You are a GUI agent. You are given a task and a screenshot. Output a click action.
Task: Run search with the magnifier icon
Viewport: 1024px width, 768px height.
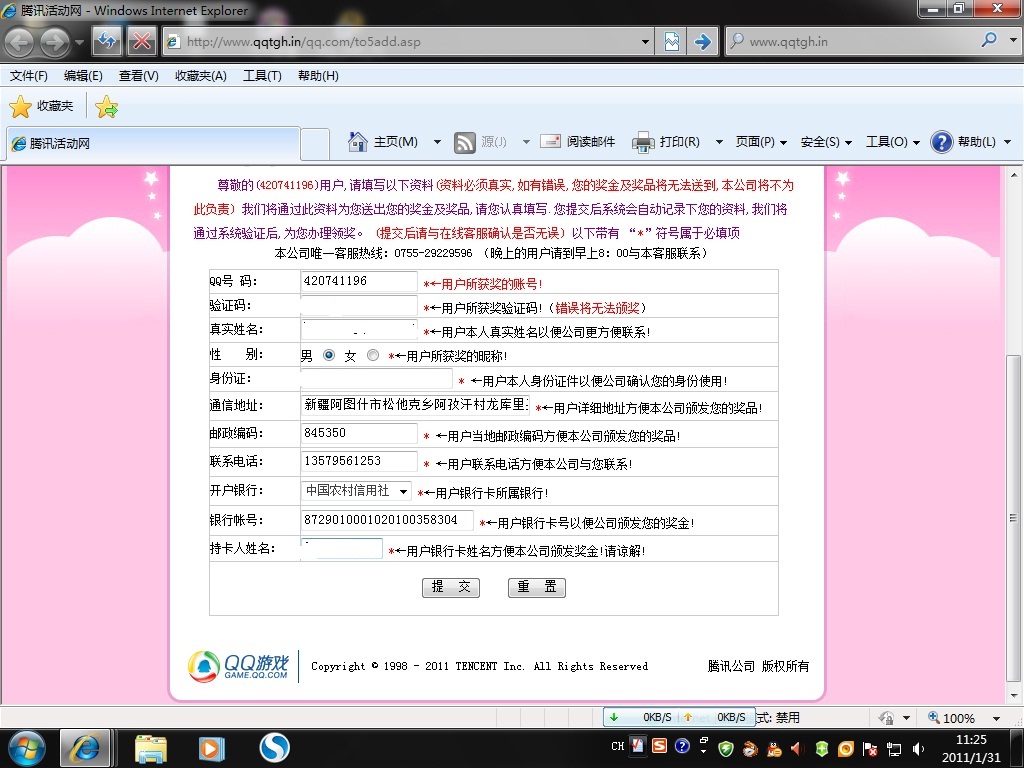tap(989, 40)
